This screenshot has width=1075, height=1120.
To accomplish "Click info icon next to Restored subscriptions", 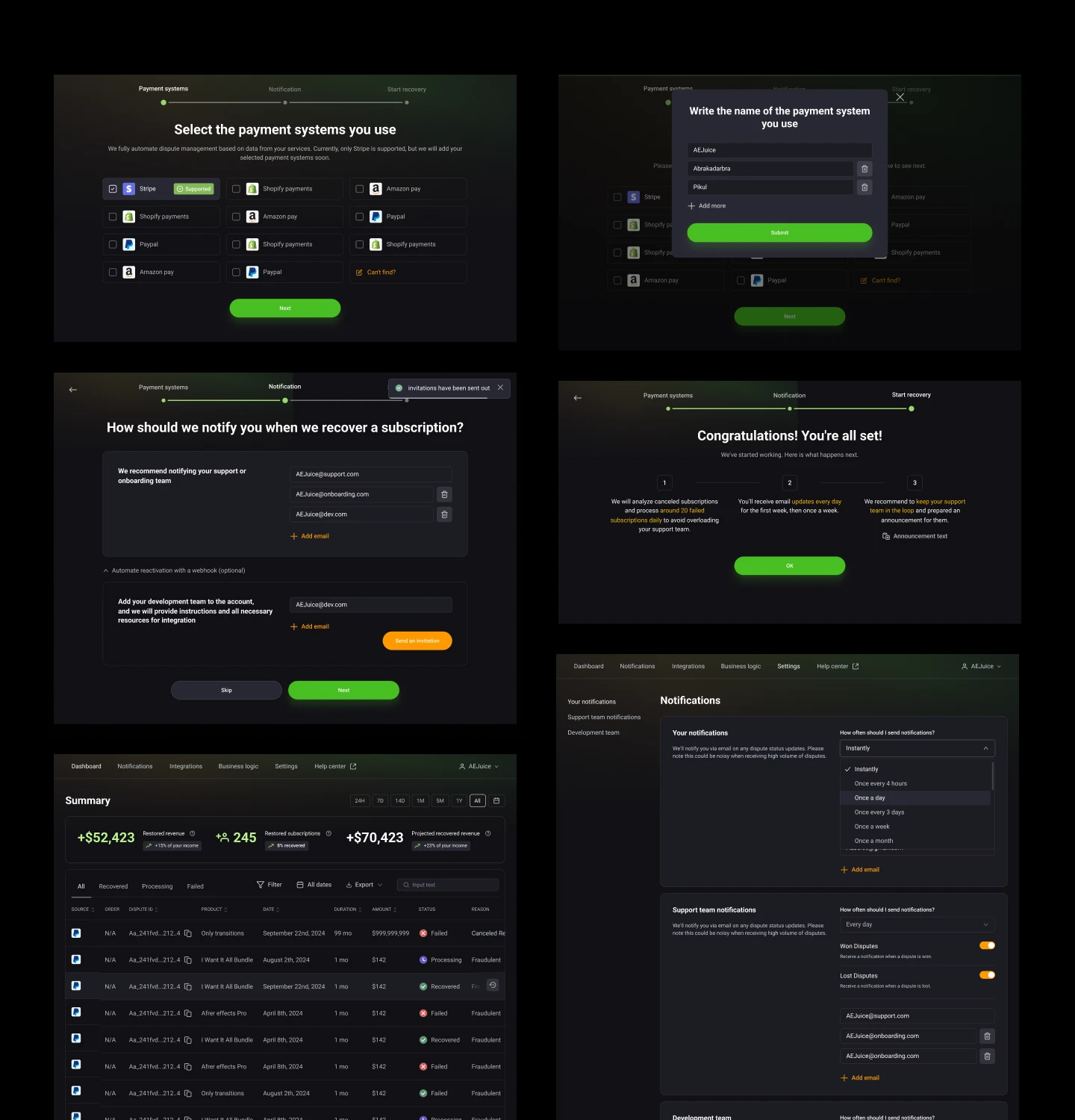I will click(328, 833).
